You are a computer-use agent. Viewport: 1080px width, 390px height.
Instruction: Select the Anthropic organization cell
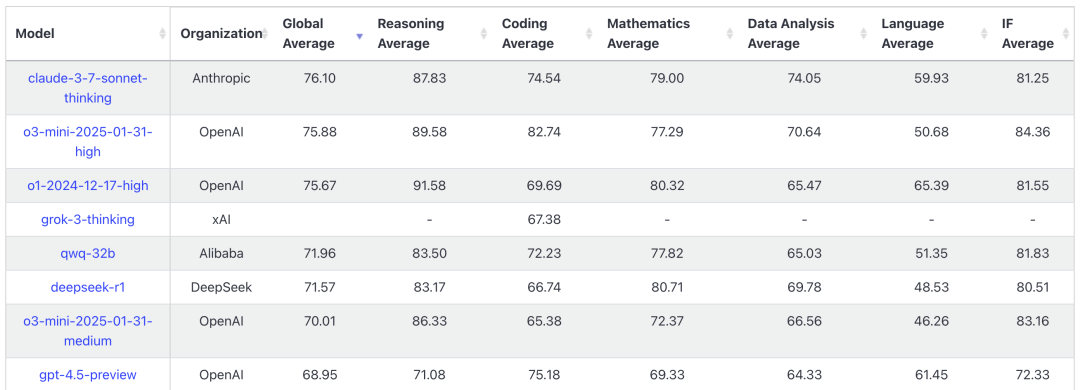[222, 79]
